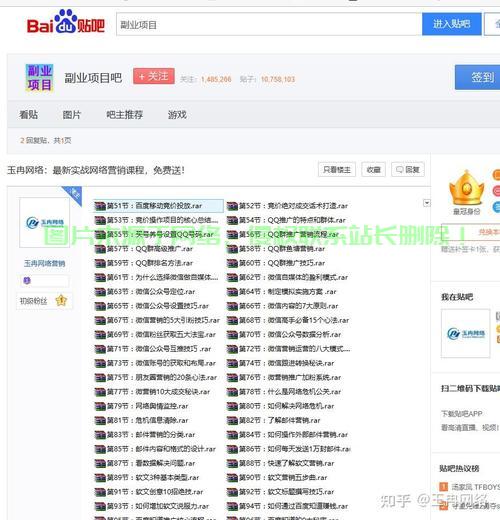The image size is (500, 520).
Task: Open the 玉冉网络 poster avatar
Action: tap(44, 222)
